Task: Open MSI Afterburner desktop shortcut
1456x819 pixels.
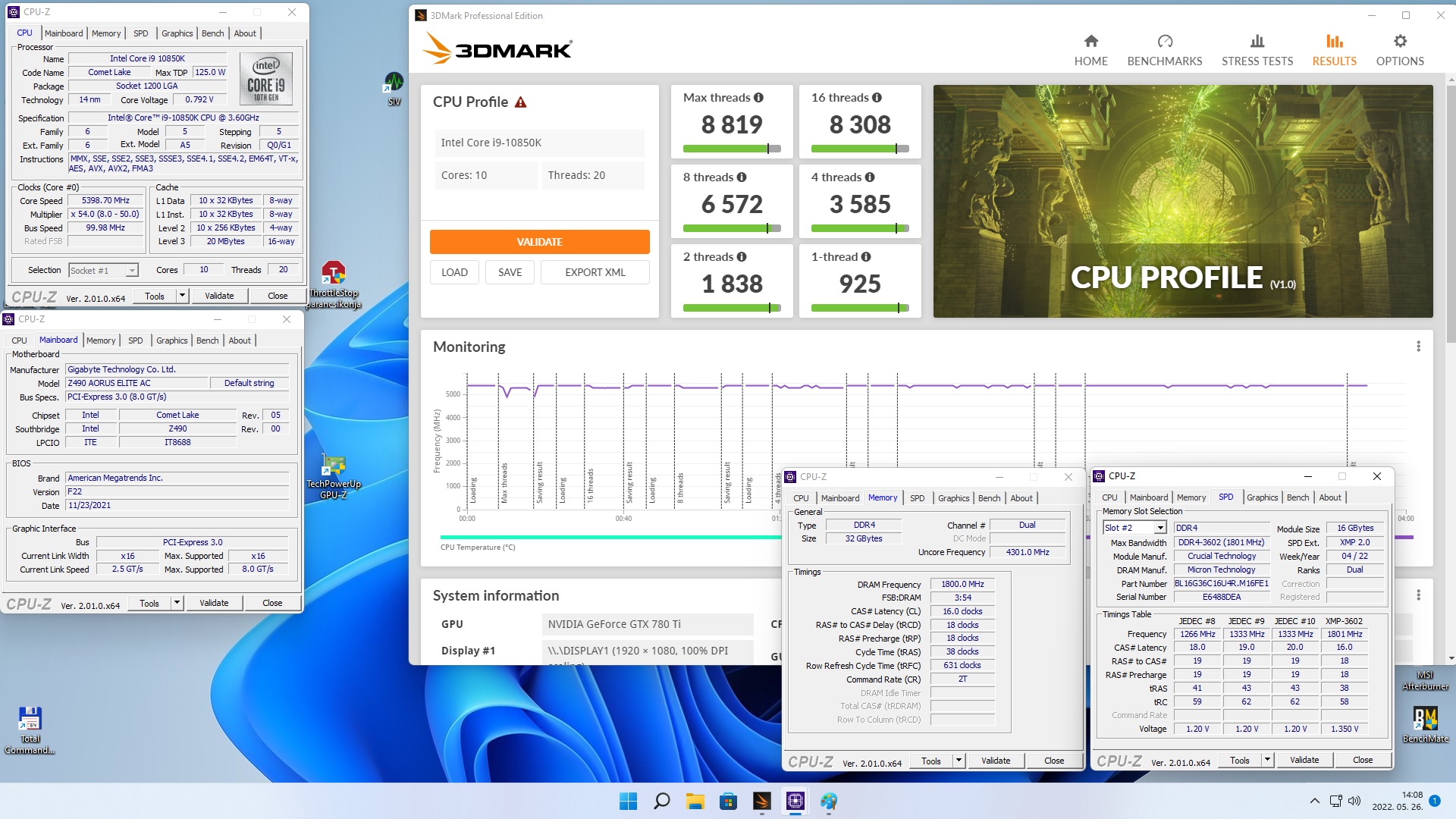Action: [x=1425, y=680]
